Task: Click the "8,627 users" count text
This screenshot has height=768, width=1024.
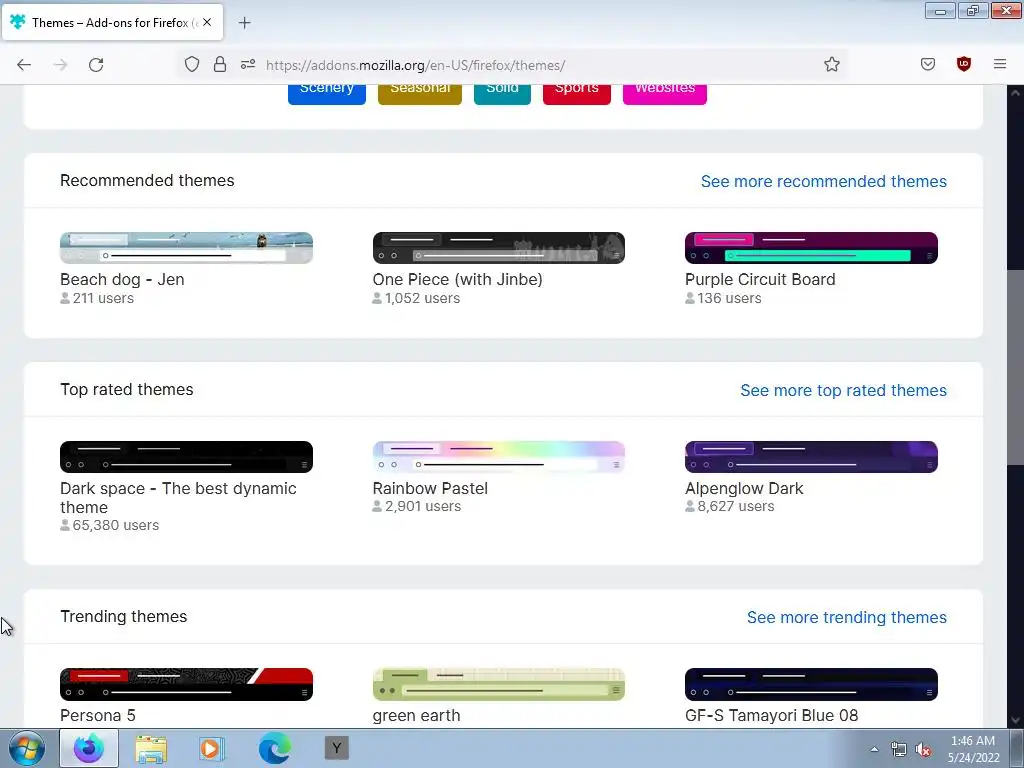Action: (x=735, y=506)
